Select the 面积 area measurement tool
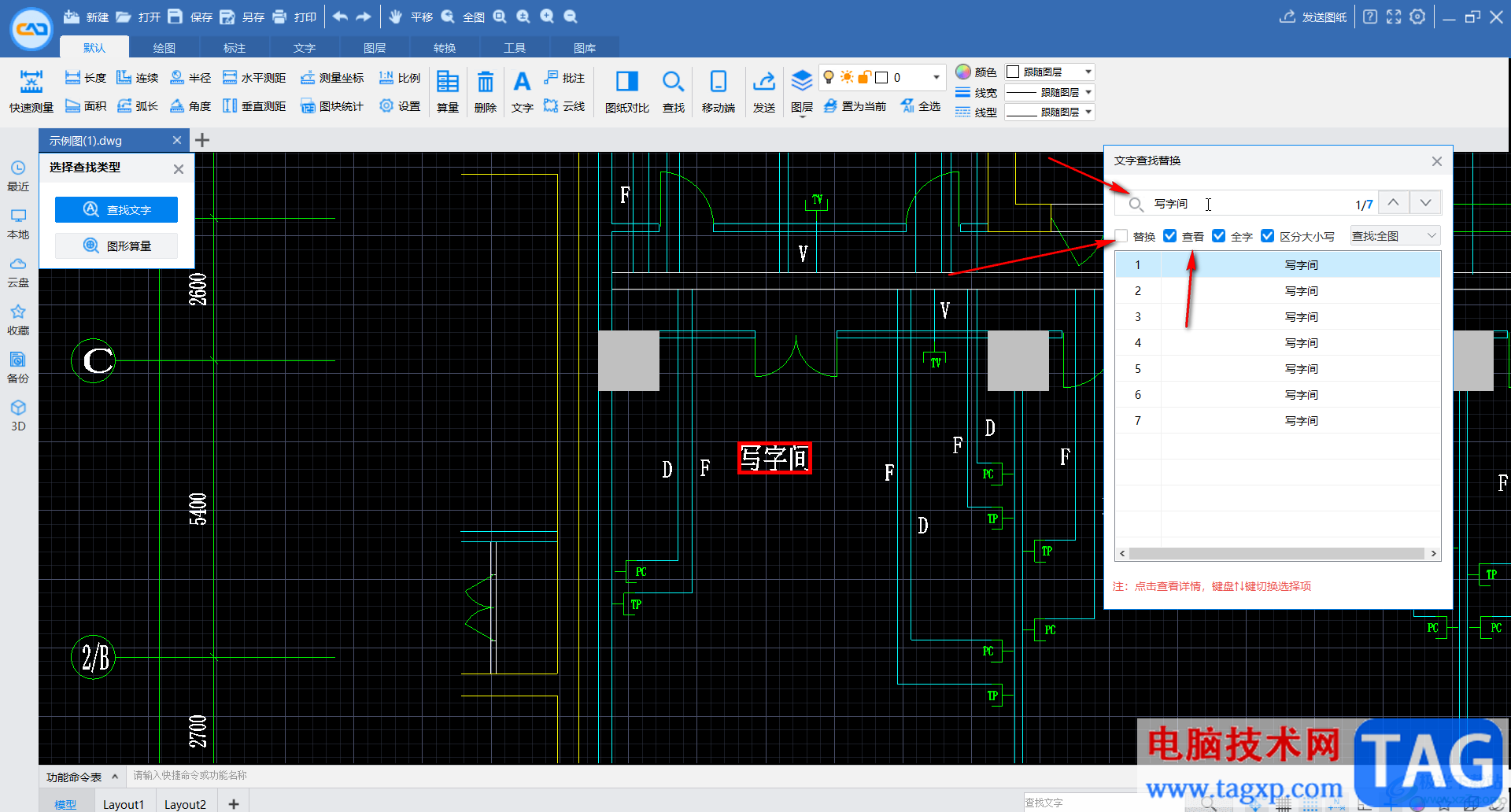The height and width of the screenshot is (812, 1511). (86, 106)
